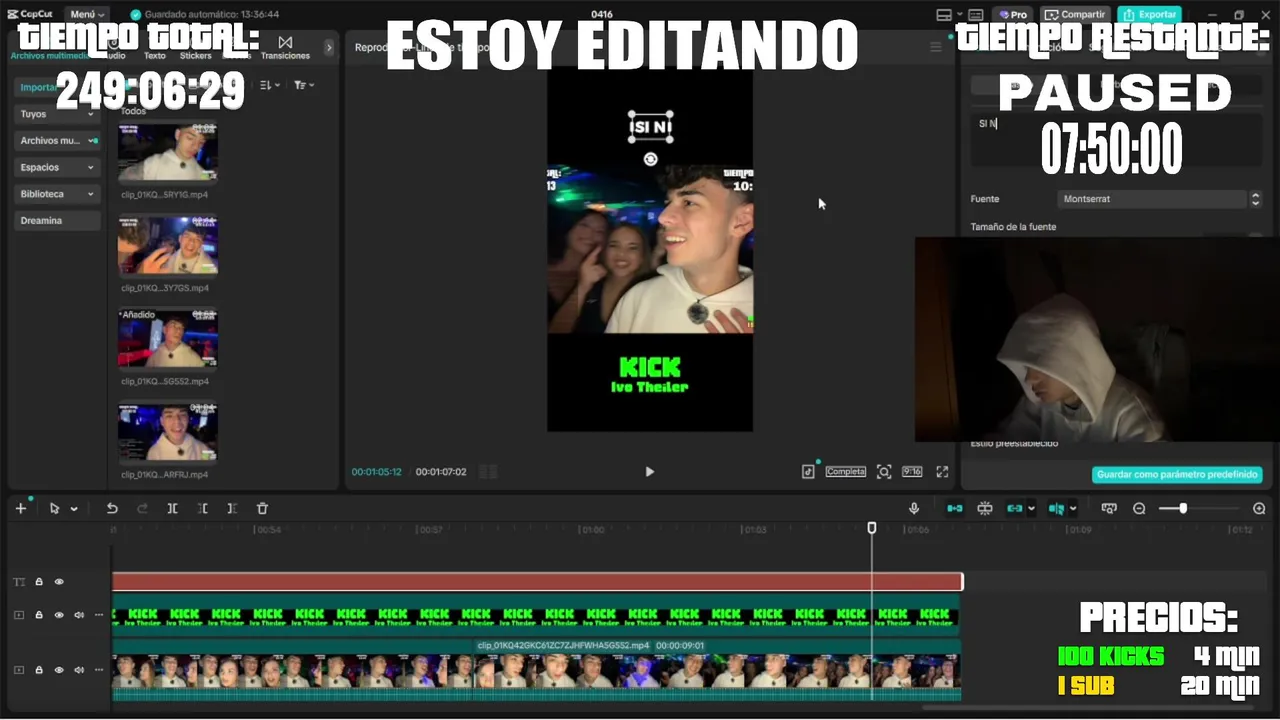Screen dimensions: 1280x720
Task: Toggle main track magnet in the timeline toolbar
Action: [955, 508]
